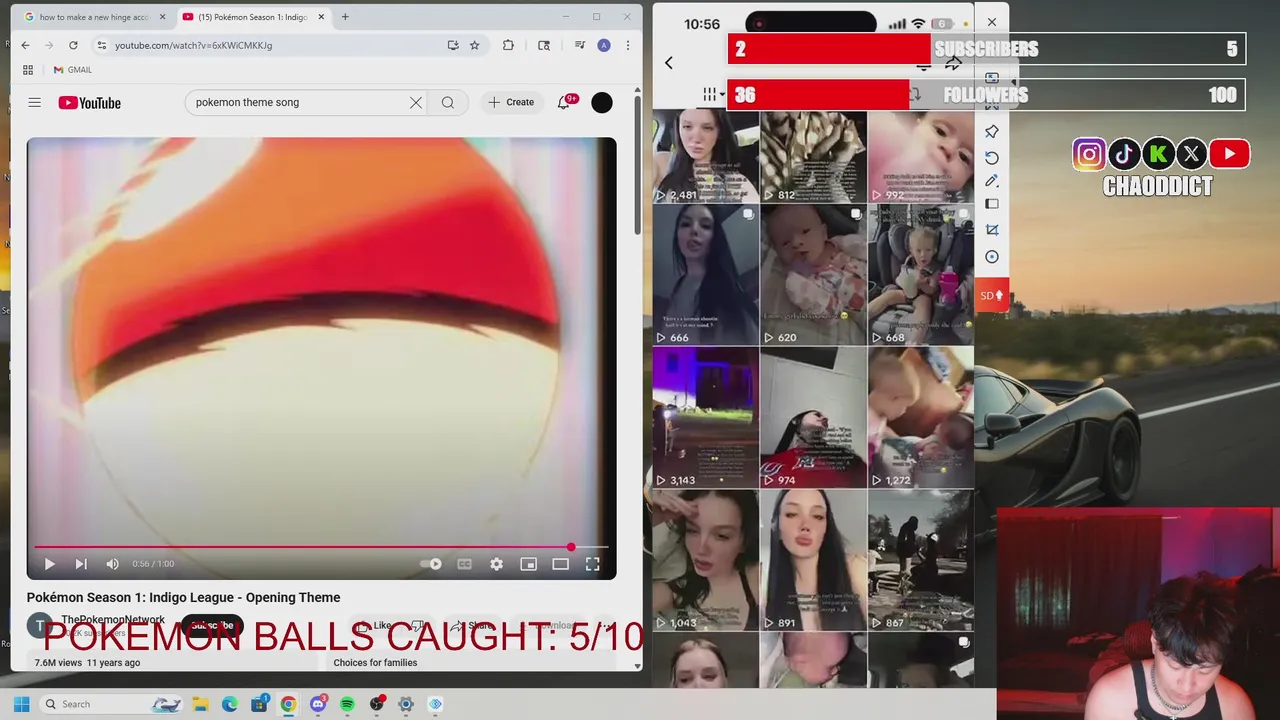Mute the YouTube player volume

[112, 564]
